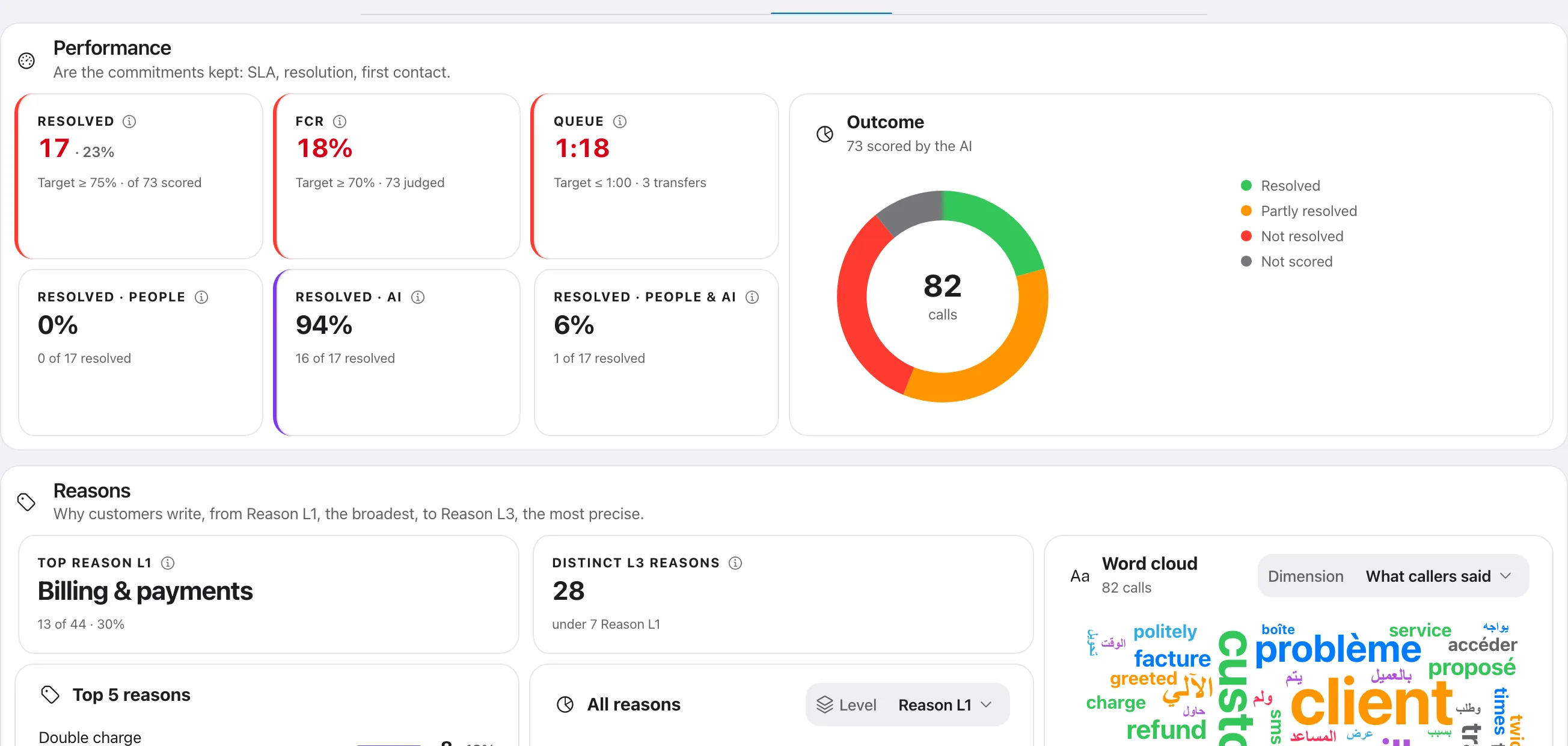Image resolution: width=1568 pixels, height=746 pixels.
Task: Click the info icon beside FCR
Action: pyautogui.click(x=340, y=121)
